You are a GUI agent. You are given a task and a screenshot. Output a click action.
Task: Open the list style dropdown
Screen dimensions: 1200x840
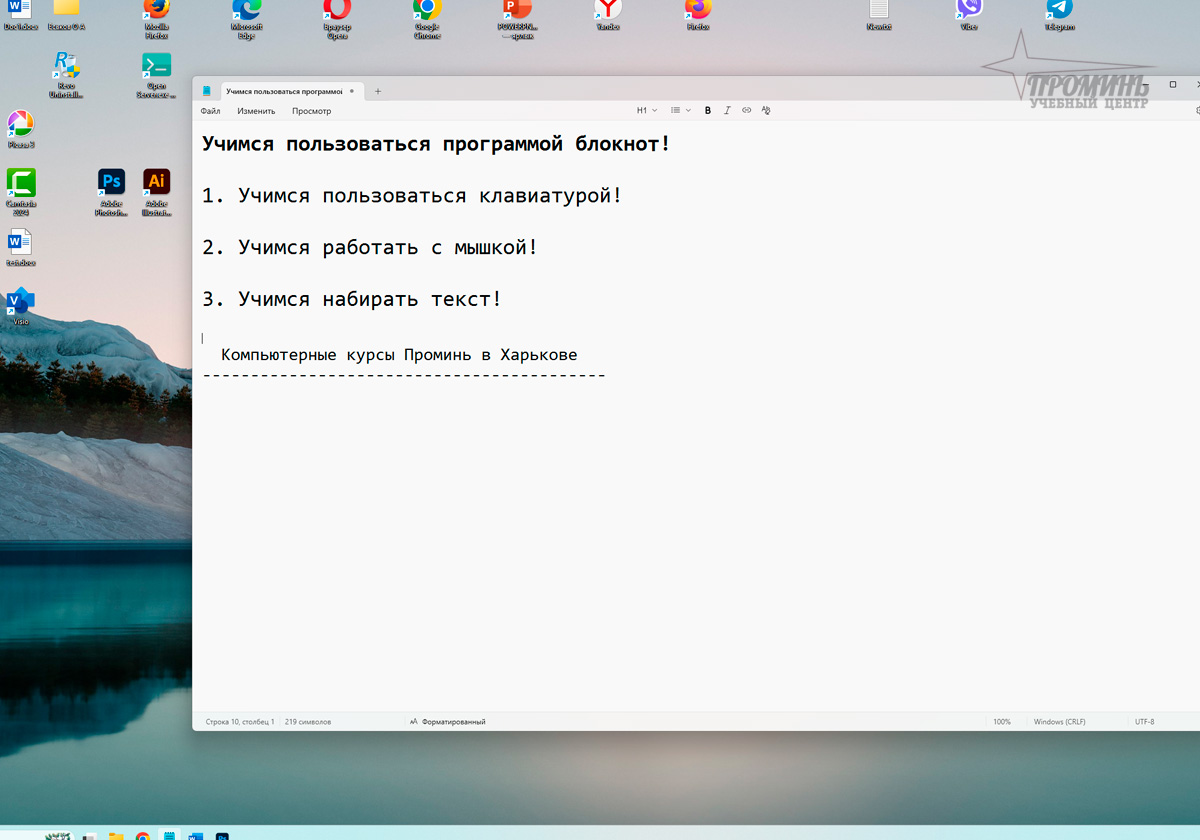click(680, 111)
